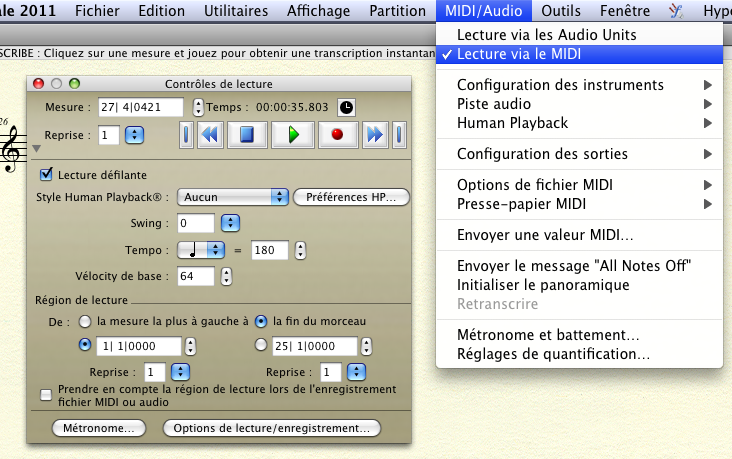Click the Tempo stepper arrows

300,250
